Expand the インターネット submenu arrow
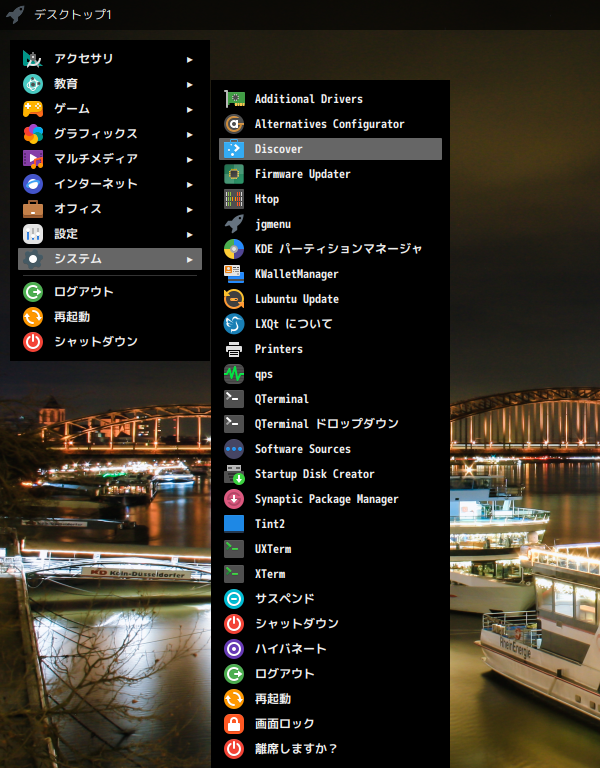The width and height of the screenshot is (600, 768). pyautogui.click(x=189, y=184)
